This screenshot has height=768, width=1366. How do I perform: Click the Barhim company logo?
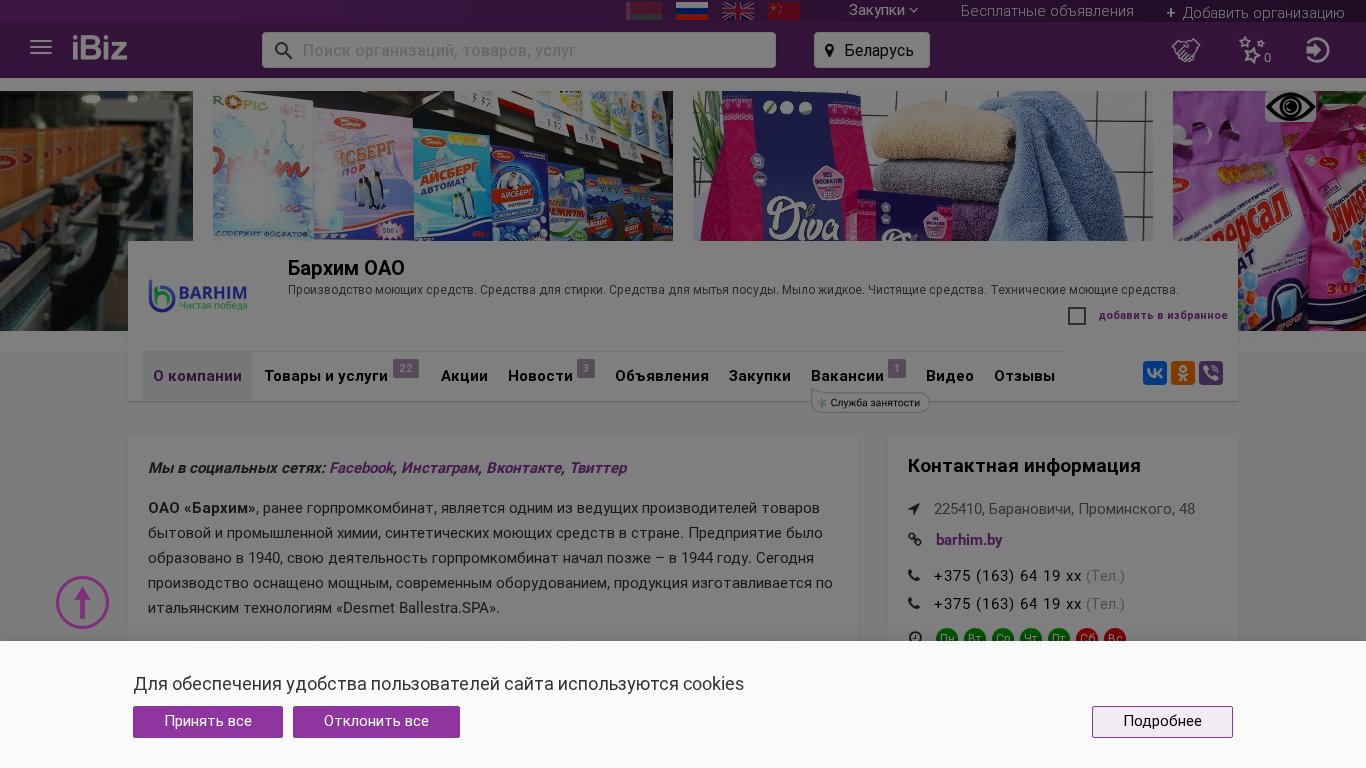198,296
